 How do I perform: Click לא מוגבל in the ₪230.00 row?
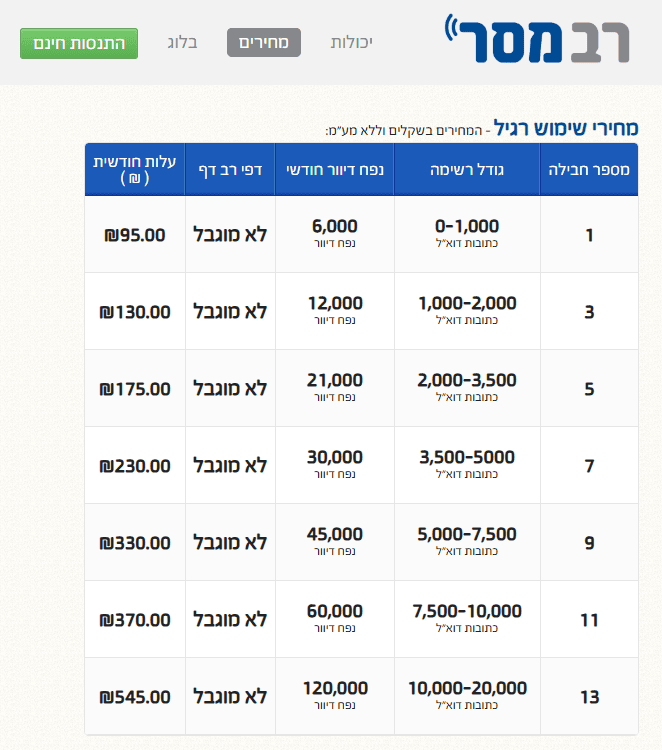[230, 465]
